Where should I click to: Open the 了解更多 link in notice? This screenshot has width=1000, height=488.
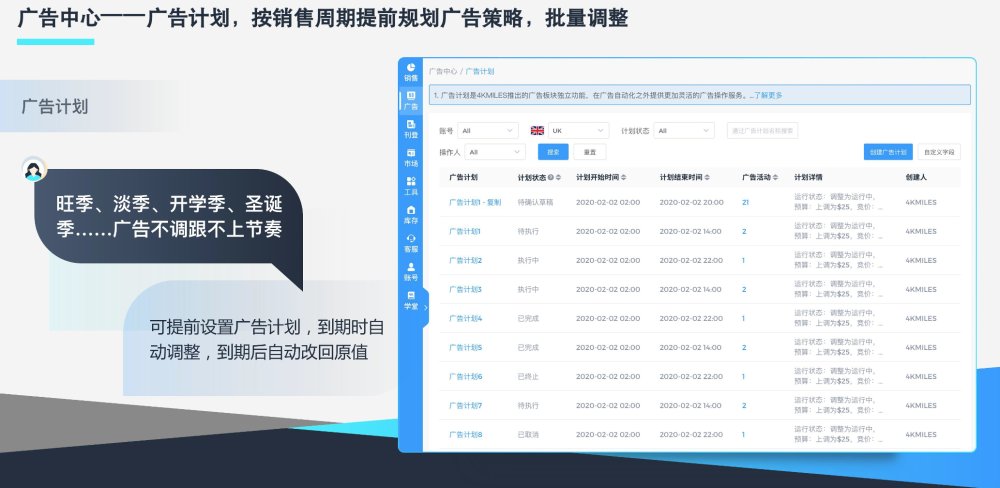(x=768, y=96)
